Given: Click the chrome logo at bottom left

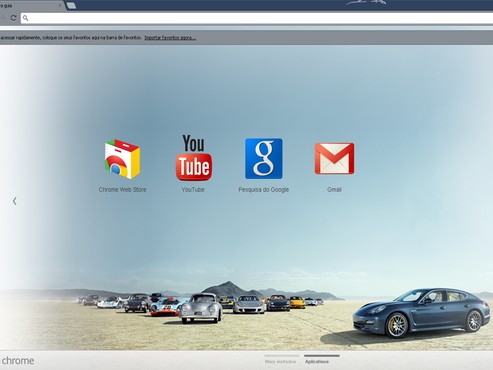Looking at the screenshot, I should click(17, 361).
